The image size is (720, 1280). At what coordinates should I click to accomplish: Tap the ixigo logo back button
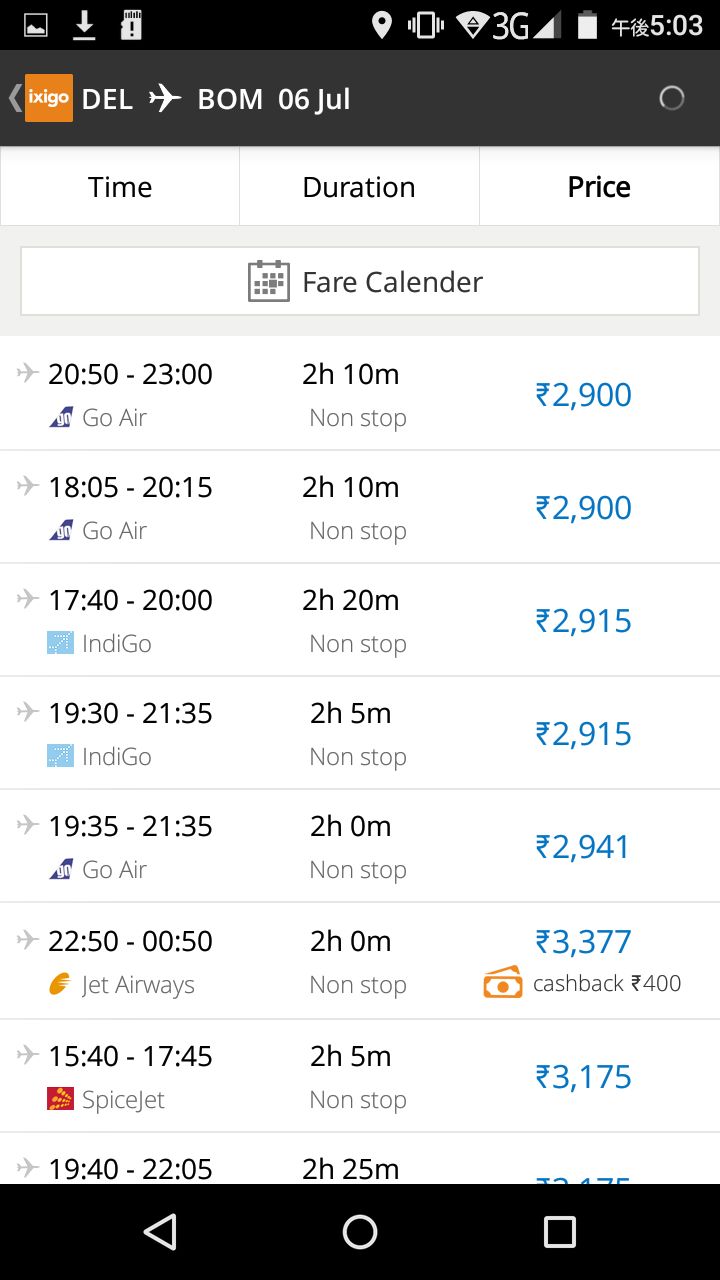click(47, 98)
